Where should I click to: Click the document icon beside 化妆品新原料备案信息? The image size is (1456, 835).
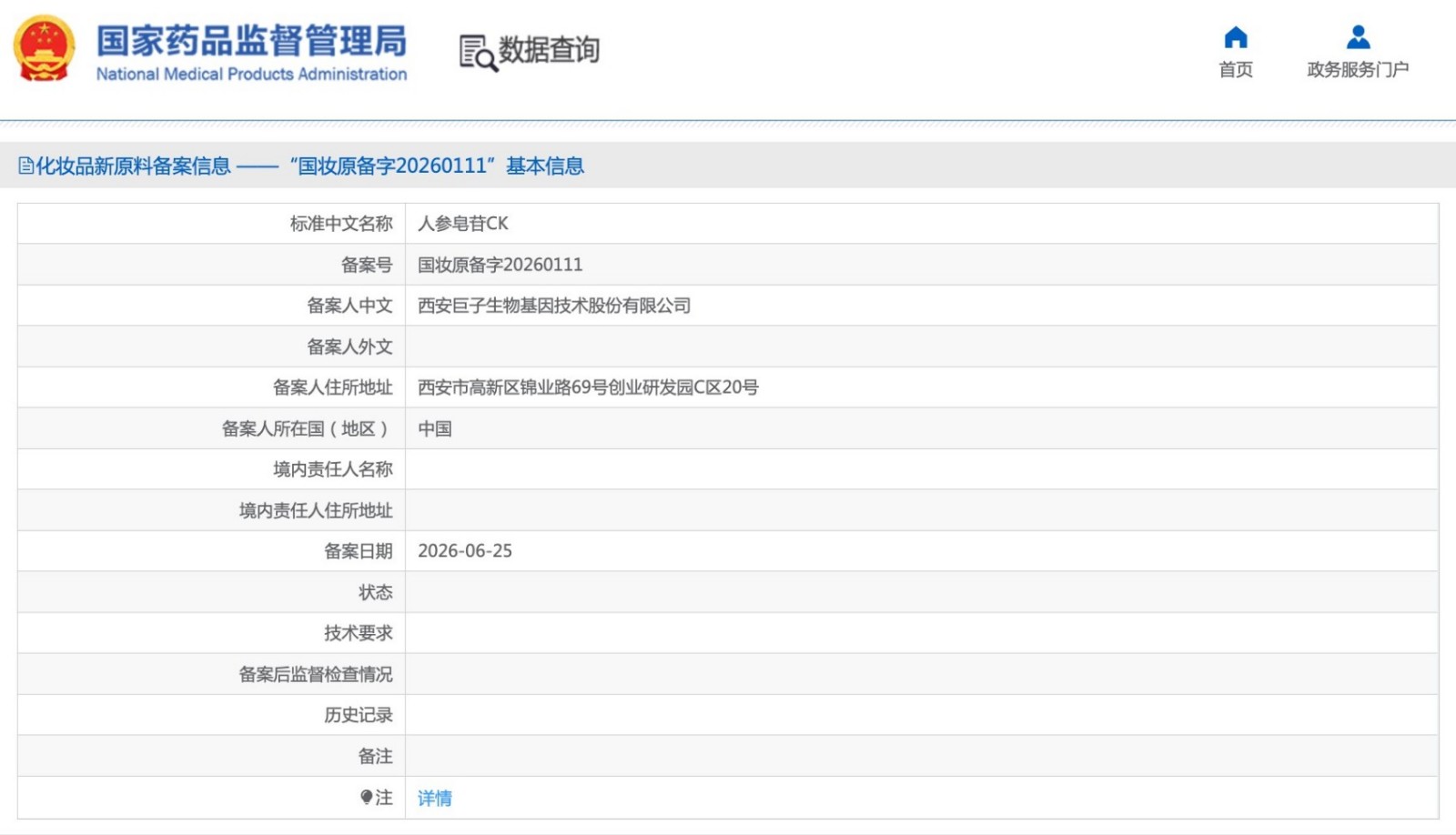[25, 166]
